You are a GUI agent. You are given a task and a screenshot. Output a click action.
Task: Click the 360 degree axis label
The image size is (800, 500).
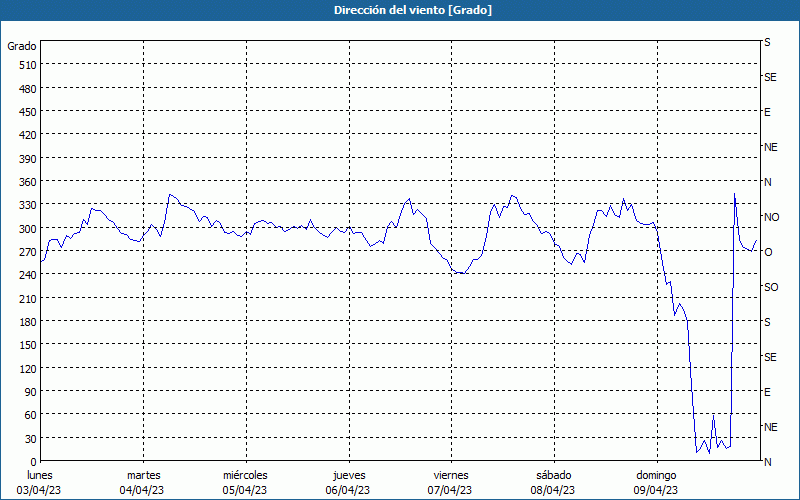[x=28, y=182]
